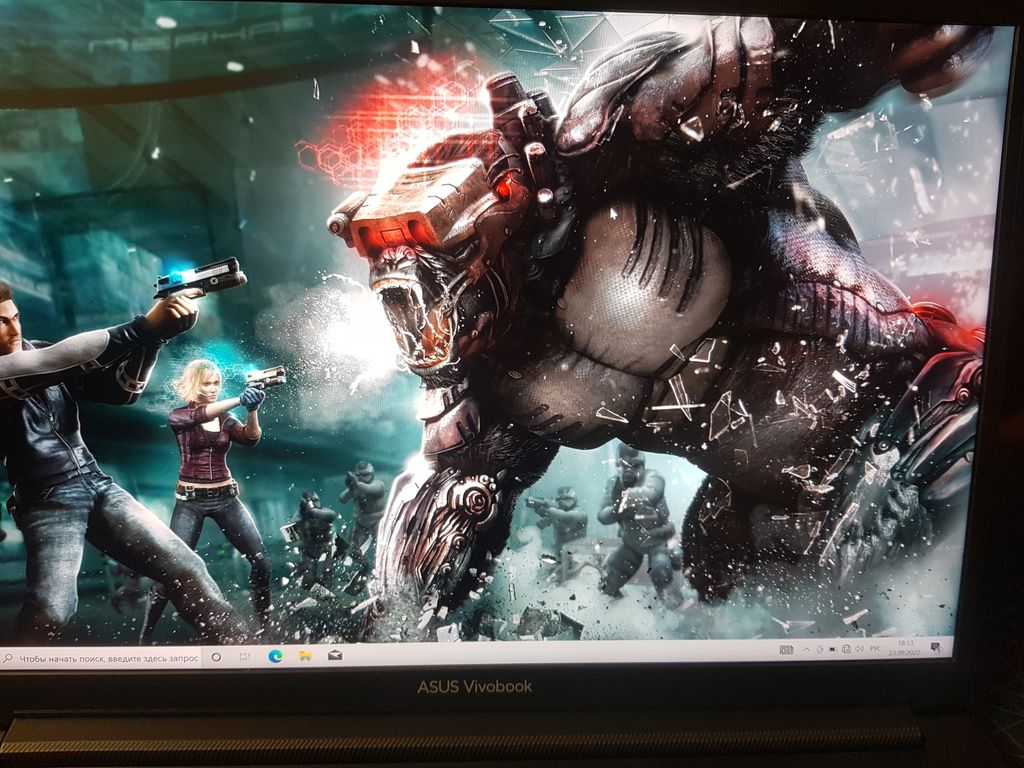
Task: Open network settings via the globe icon
Action: pyautogui.click(x=846, y=649)
